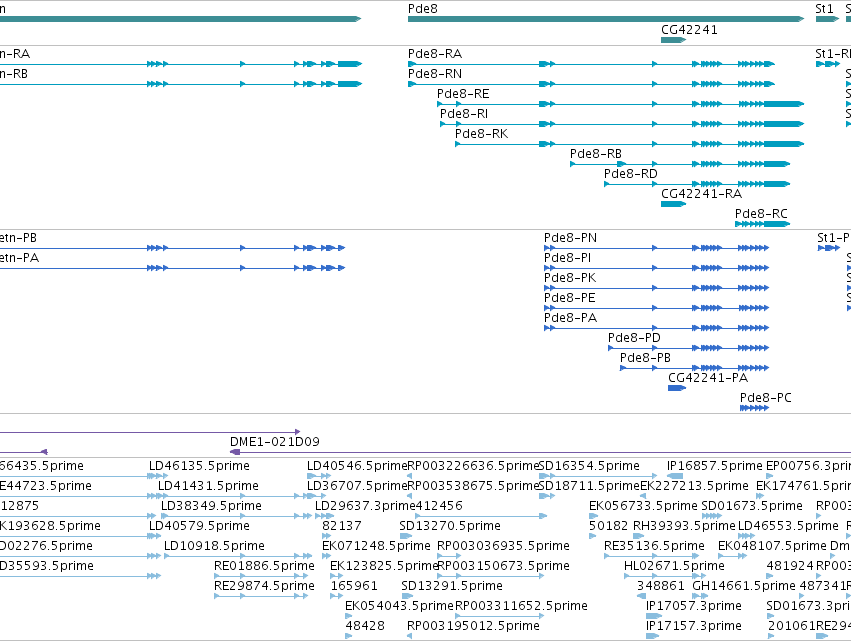Open EST EK123825.5prime
Screen dimensions: 851x641
pyautogui.click(x=384, y=567)
